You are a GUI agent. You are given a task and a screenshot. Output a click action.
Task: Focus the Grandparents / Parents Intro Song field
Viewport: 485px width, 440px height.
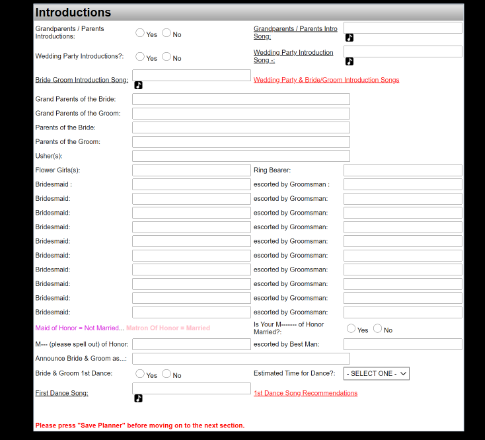pyautogui.click(x=403, y=28)
